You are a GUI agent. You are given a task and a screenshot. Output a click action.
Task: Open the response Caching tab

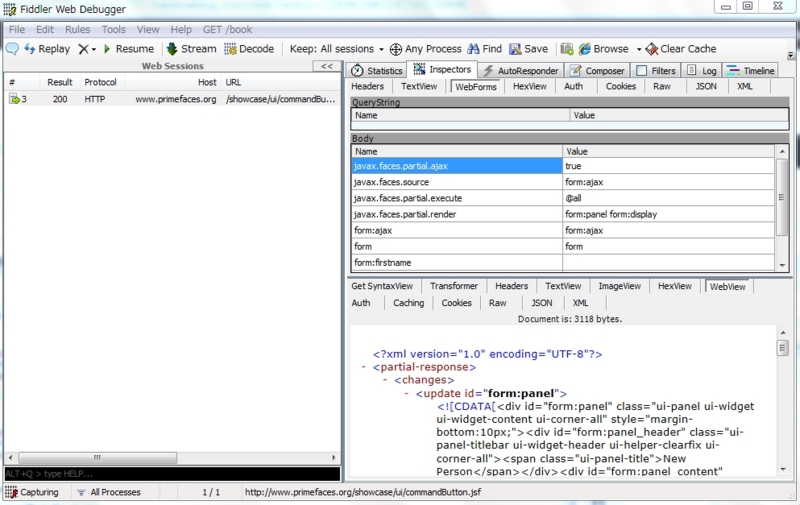click(x=408, y=303)
